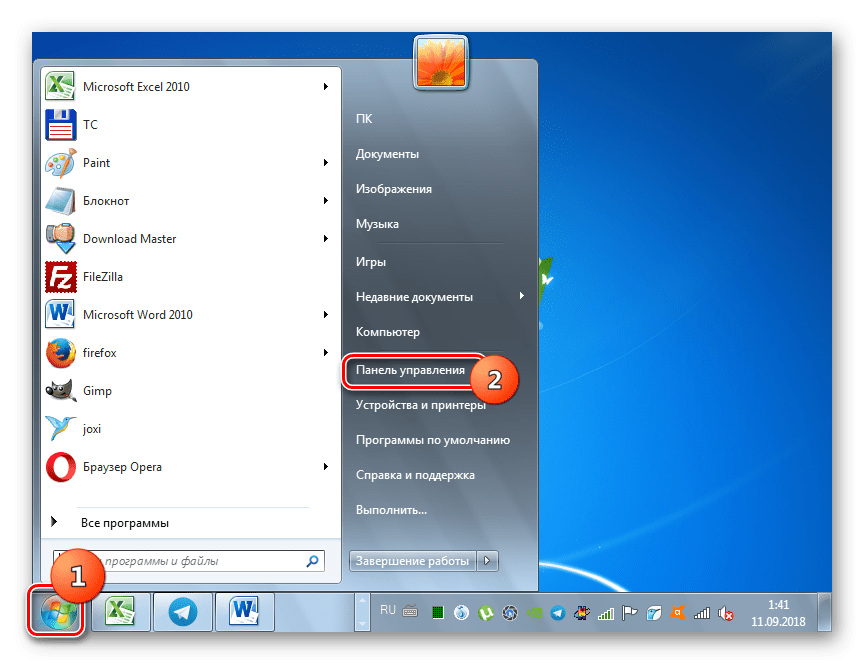The width and height of the screenshot is (864, 664).
Task: Expand the Firefox submenu arrow
Action: [325, 352]
